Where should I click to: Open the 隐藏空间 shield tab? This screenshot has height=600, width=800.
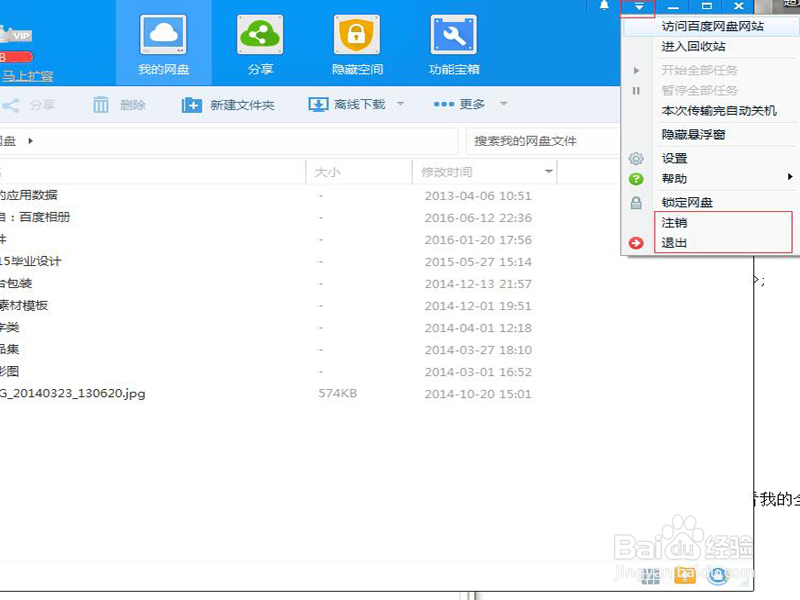coord(357,45)
